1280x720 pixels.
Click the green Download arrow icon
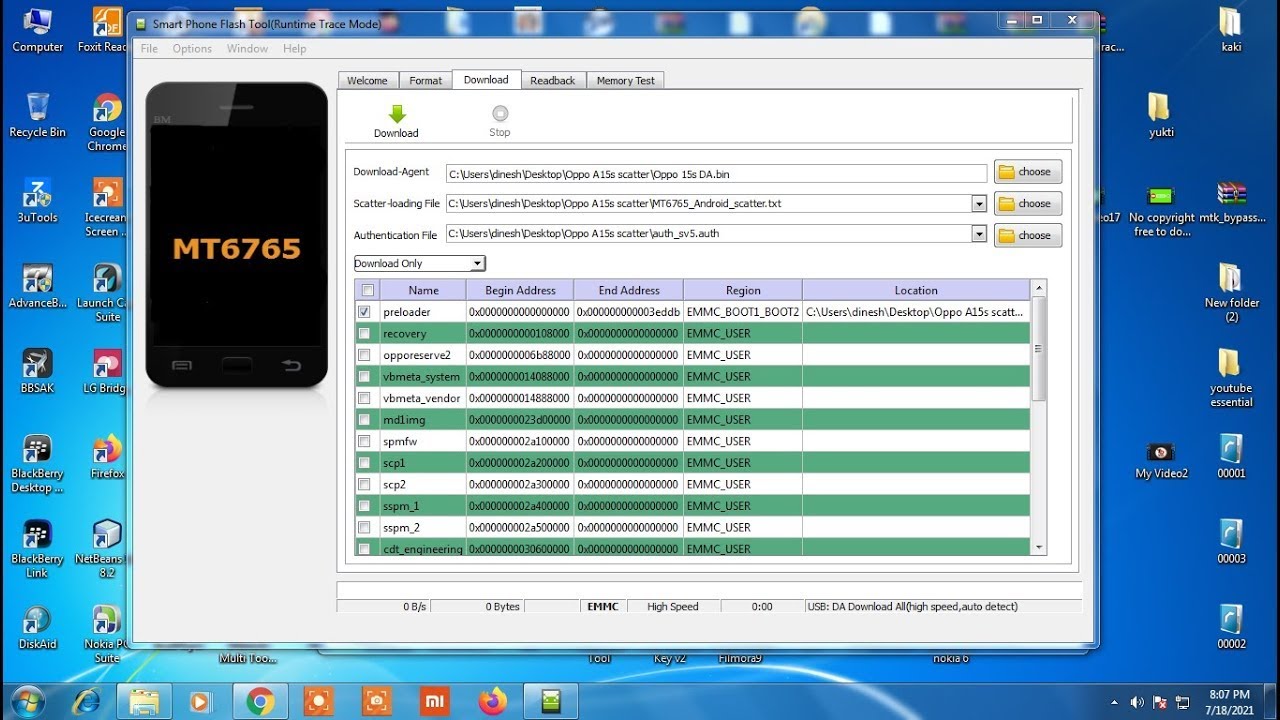tap(397, 114)
